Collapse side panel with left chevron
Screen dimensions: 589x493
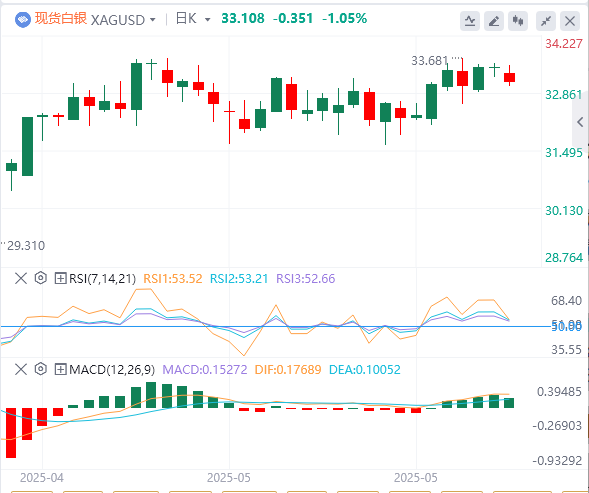point(580,122)
